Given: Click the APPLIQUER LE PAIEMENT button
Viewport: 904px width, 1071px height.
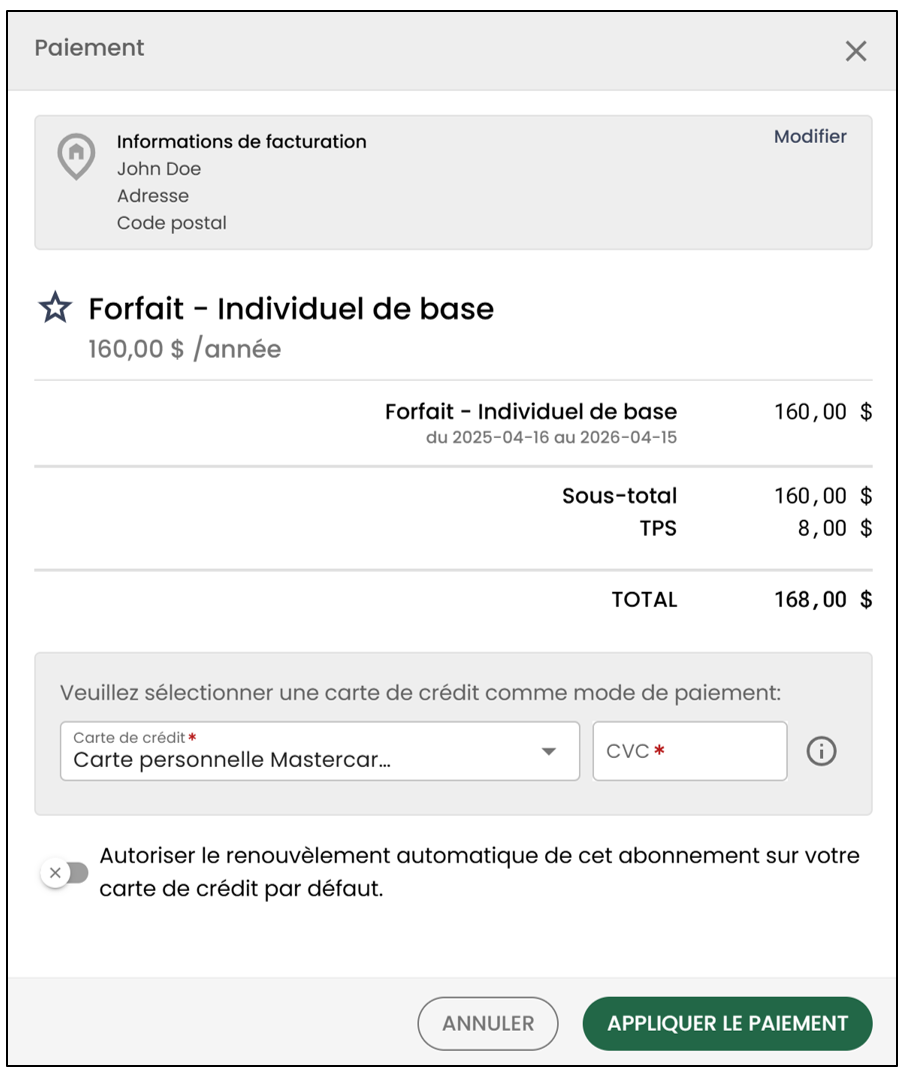Looking at the screenshot, I should tap(727, 1023).
